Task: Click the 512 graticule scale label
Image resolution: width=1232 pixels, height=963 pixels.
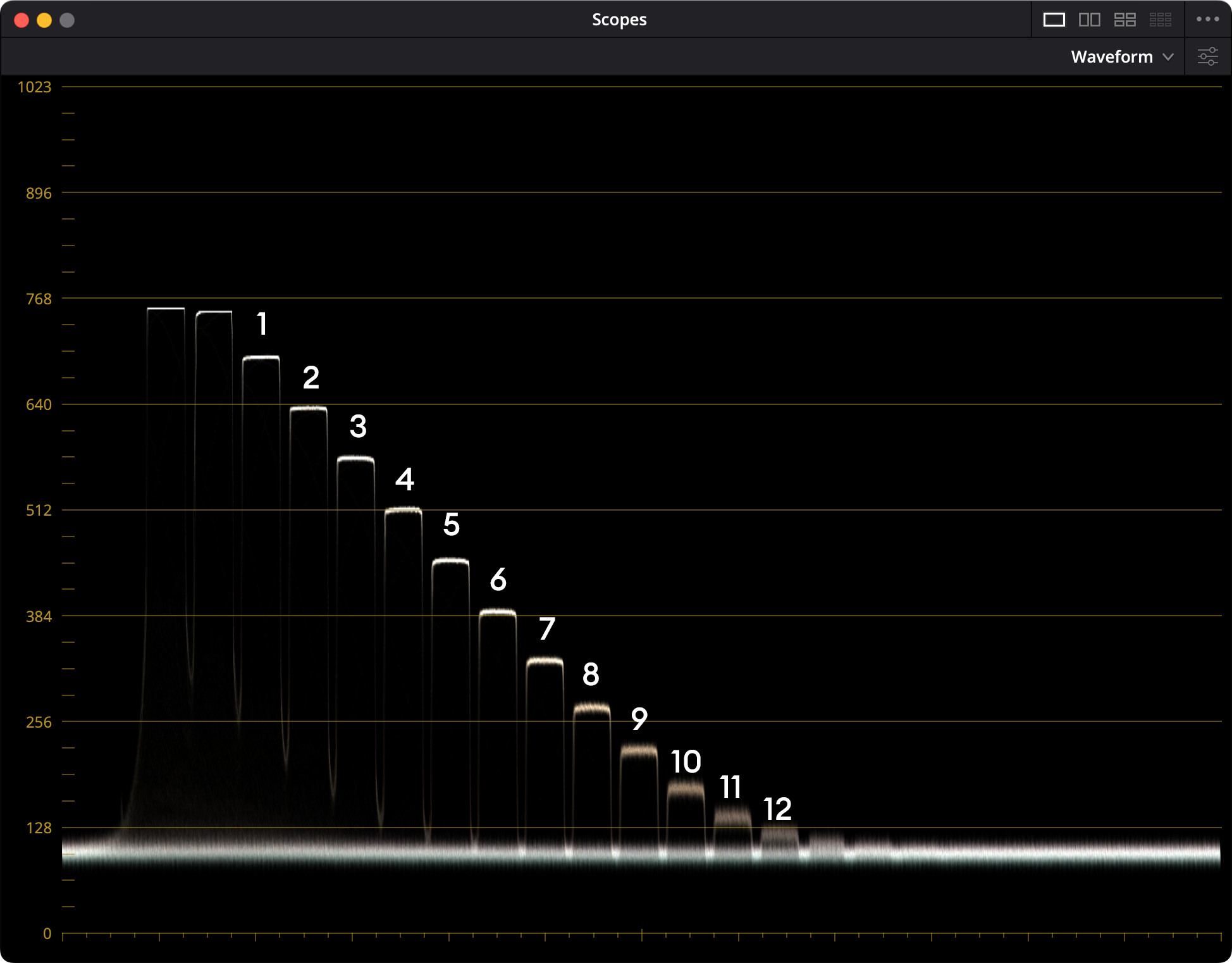Action: point(39,511)
